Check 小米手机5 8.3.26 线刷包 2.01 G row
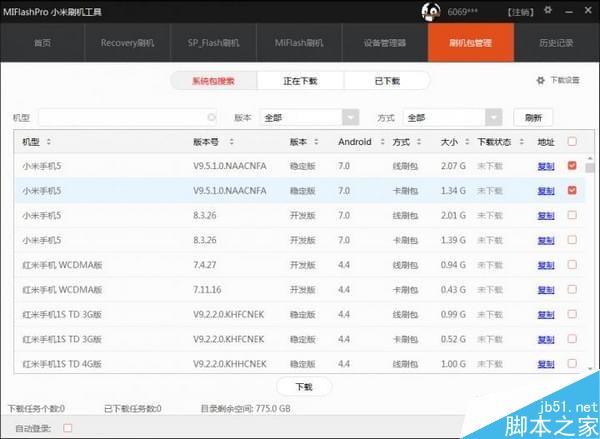The height and width of the screenshot is (439, 600). tap(572, 215)
